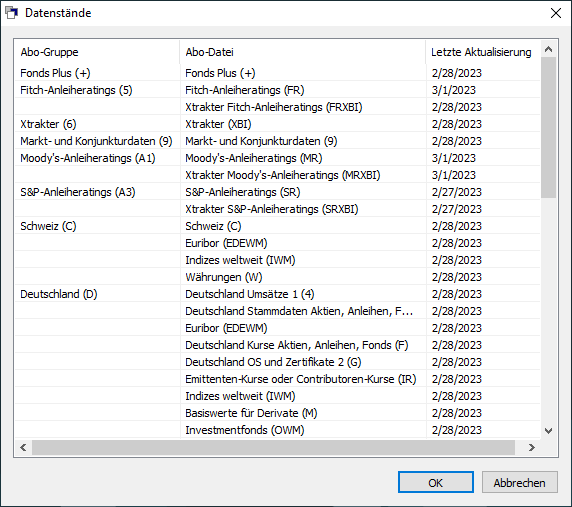Click the vertical scrollbar thumb
572x507 pixels.
click(x=548, y=127)
